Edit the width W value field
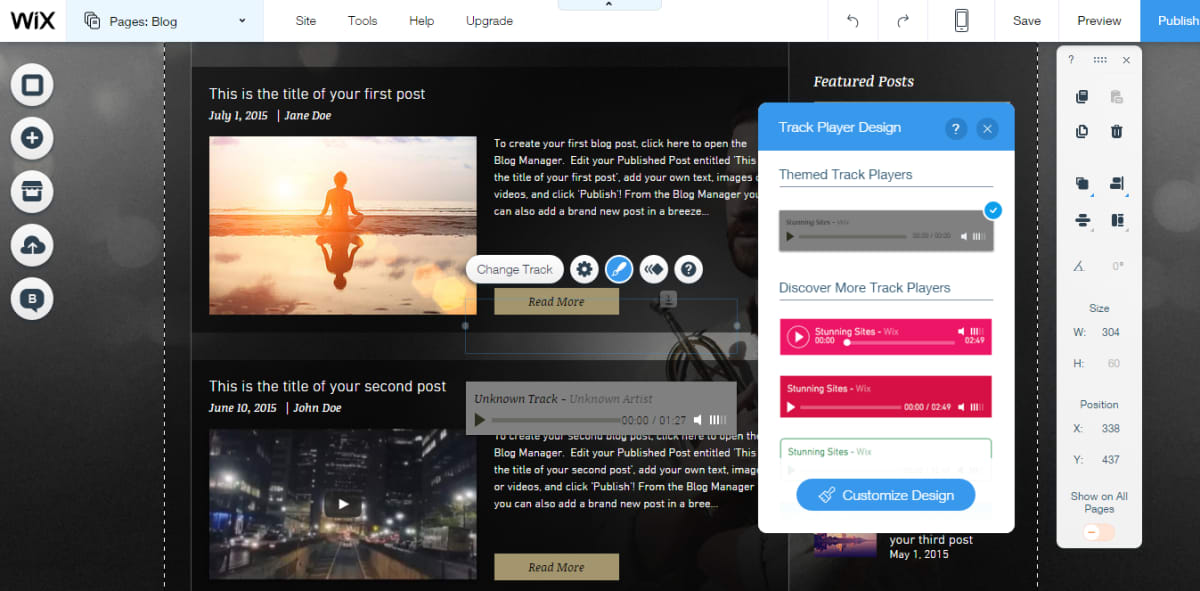Viewport: 1200px width, 591px height. pos(1111,332)
